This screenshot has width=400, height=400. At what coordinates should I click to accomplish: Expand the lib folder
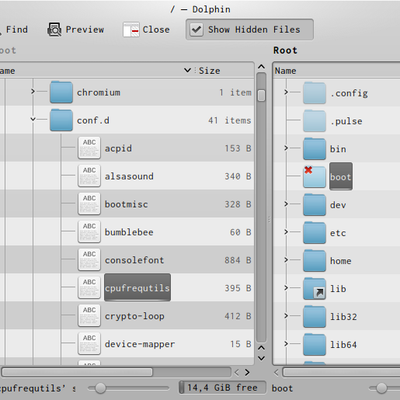point(286,288)
